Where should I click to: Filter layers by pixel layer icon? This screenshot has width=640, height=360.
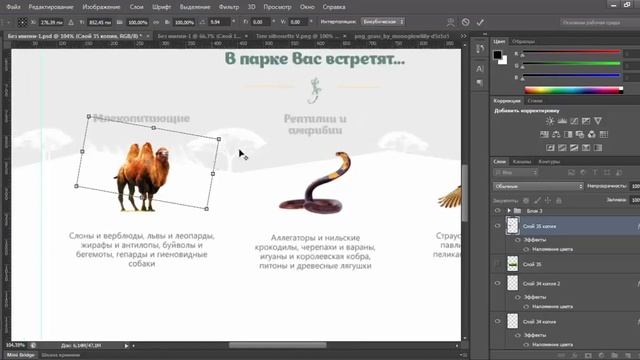pyautogui.click(x=571, y=173)
